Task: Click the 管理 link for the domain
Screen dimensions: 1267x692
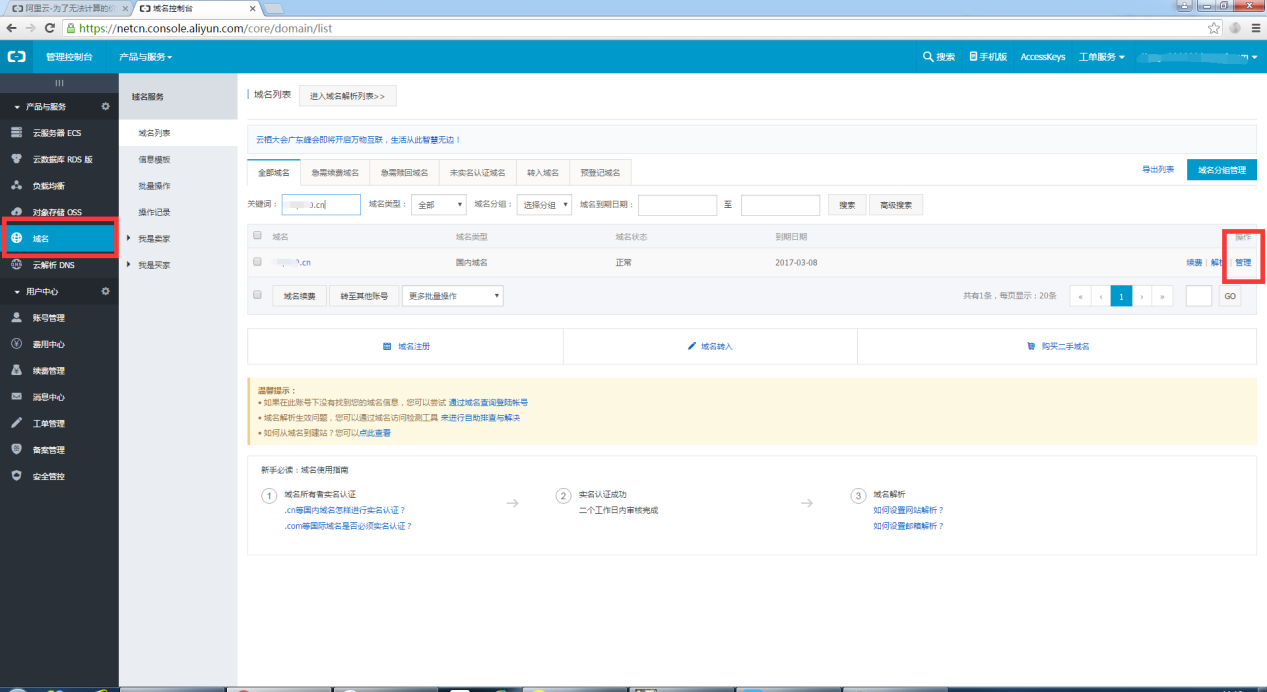Action: 1243,262
